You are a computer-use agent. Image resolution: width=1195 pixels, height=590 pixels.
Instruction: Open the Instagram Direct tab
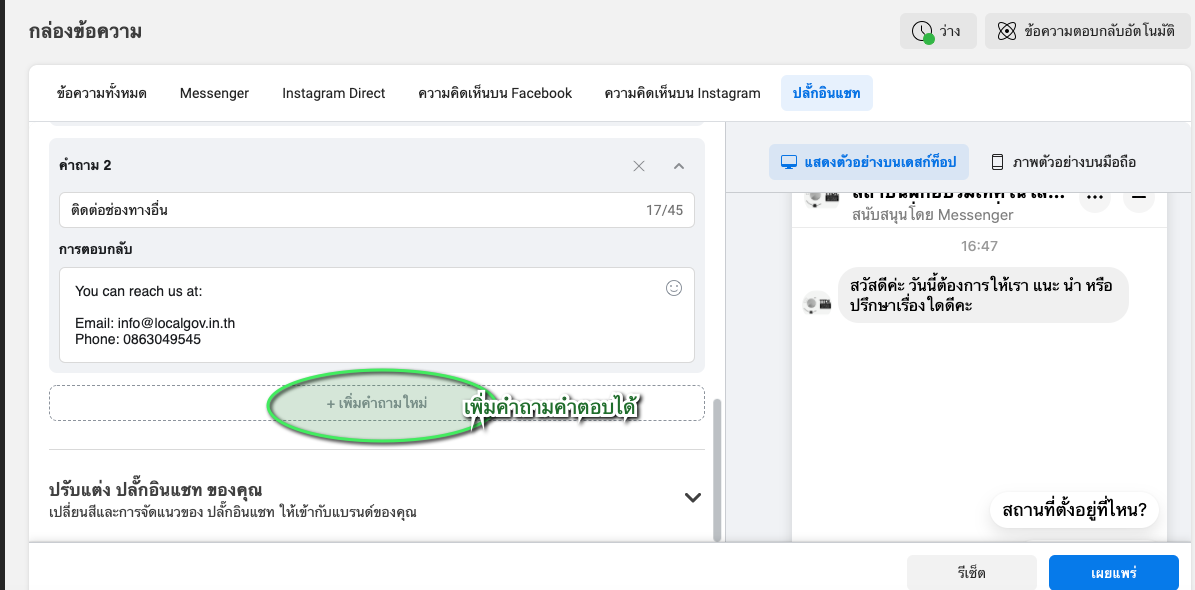pos(333,93)
